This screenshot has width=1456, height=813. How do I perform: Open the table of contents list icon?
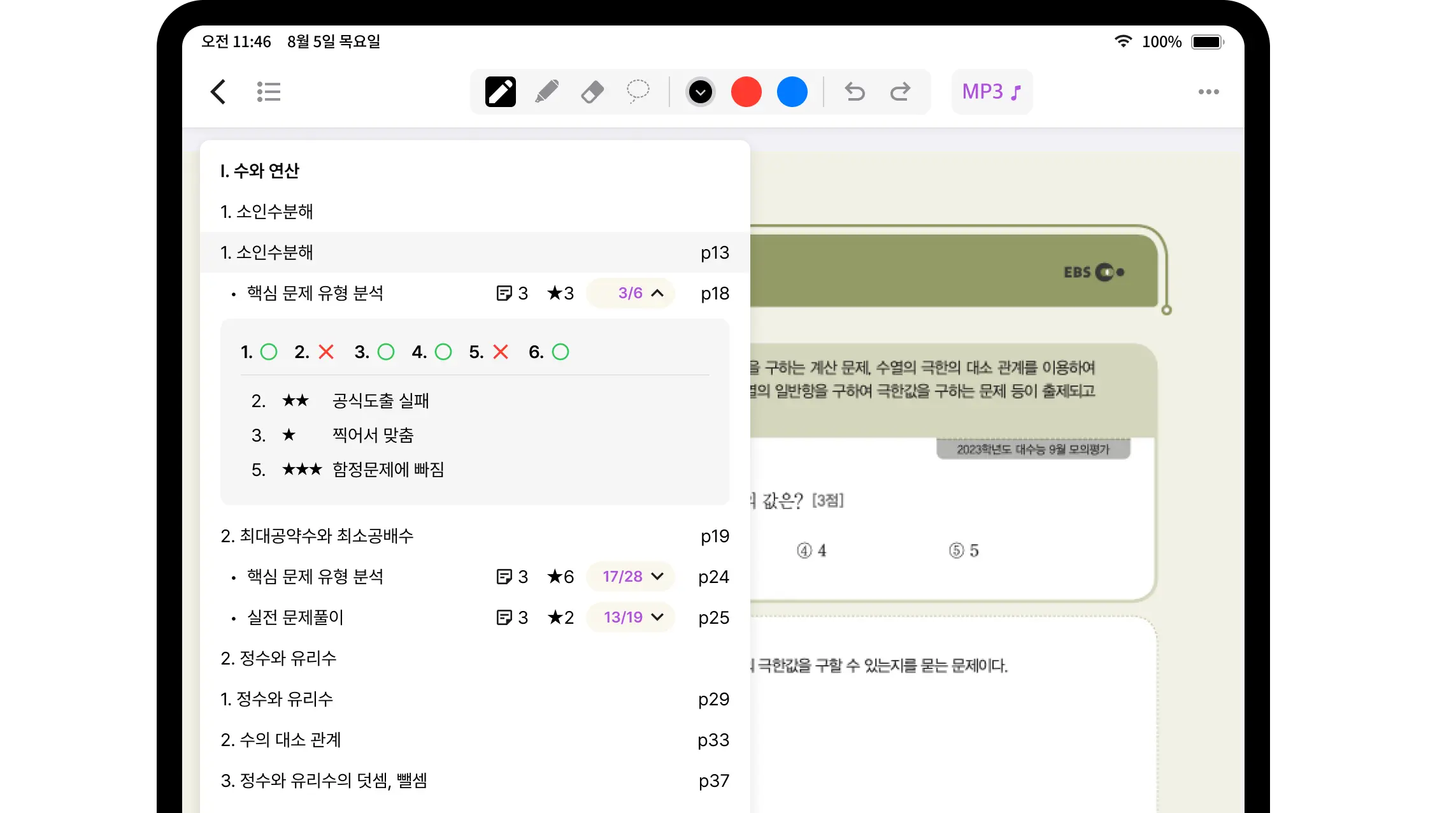point(269,92)
